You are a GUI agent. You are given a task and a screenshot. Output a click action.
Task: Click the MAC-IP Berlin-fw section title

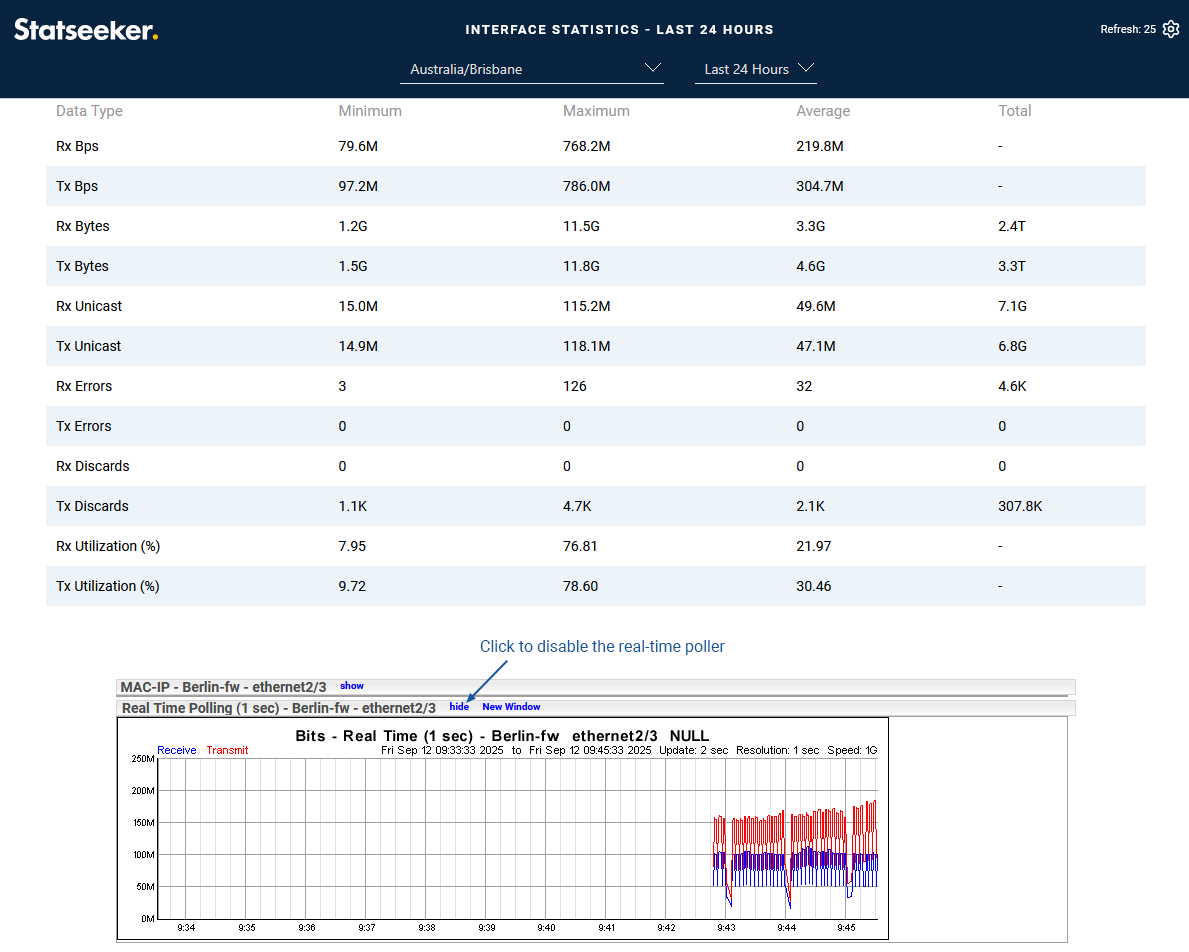[x=223, y=687]
